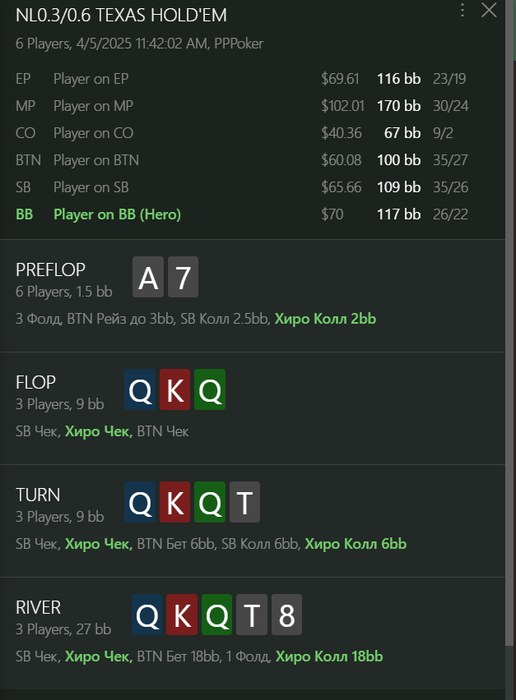Click the Хиро Колл 18bb river action
The height and width of the screenshot is (700, 516).
[329, 656]
